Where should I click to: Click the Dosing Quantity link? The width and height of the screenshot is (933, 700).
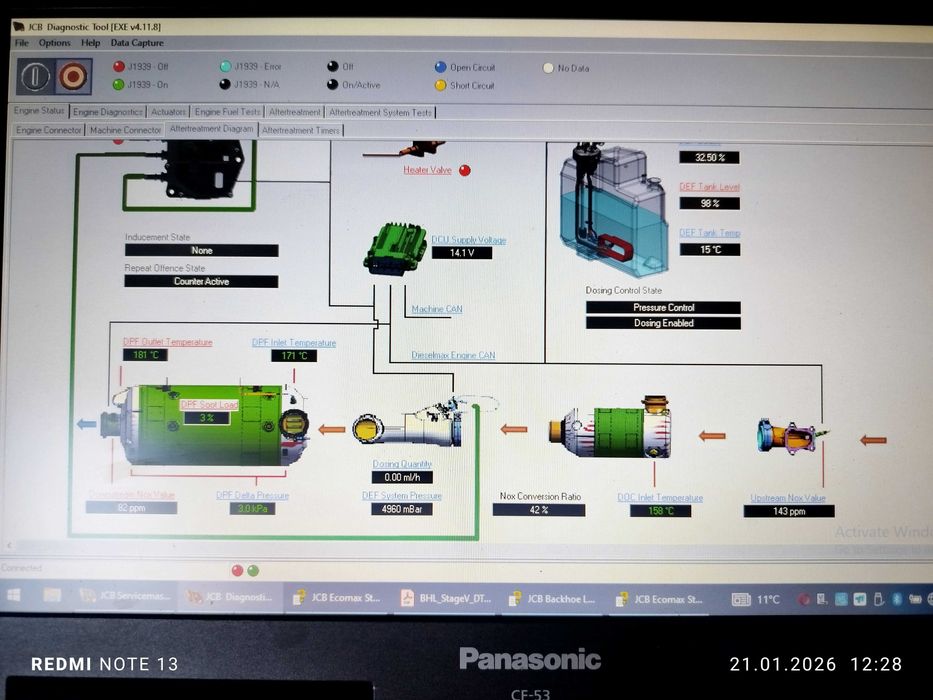402,464
